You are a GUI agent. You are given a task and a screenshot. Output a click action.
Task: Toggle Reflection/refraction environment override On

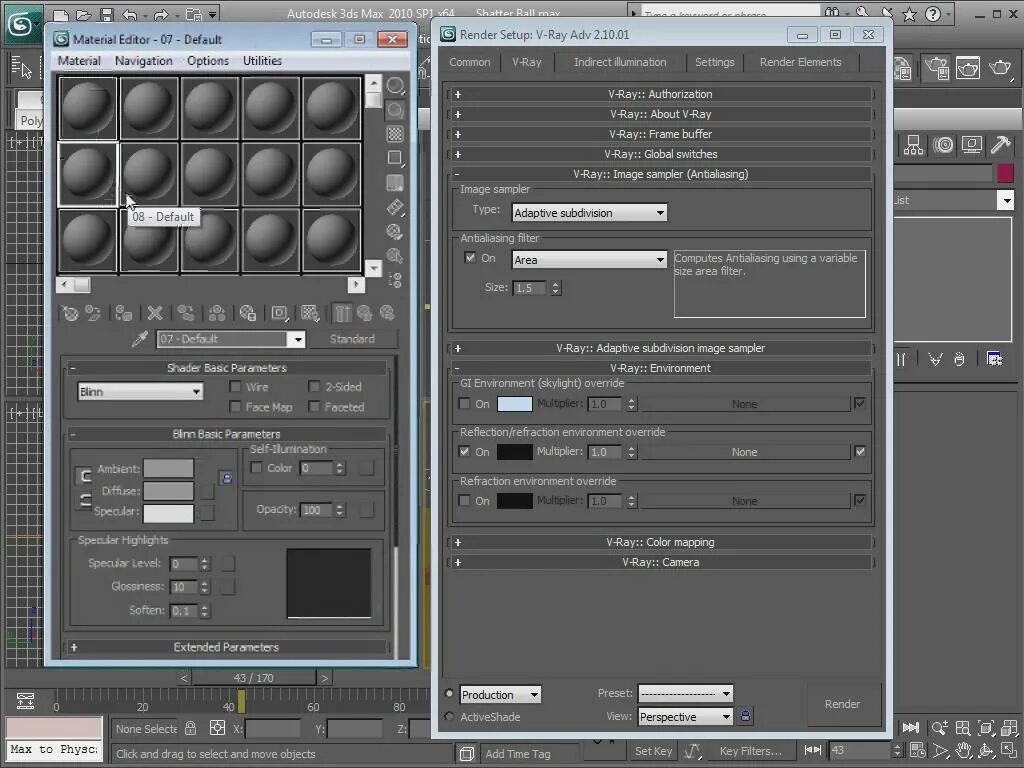pos(464,451)
